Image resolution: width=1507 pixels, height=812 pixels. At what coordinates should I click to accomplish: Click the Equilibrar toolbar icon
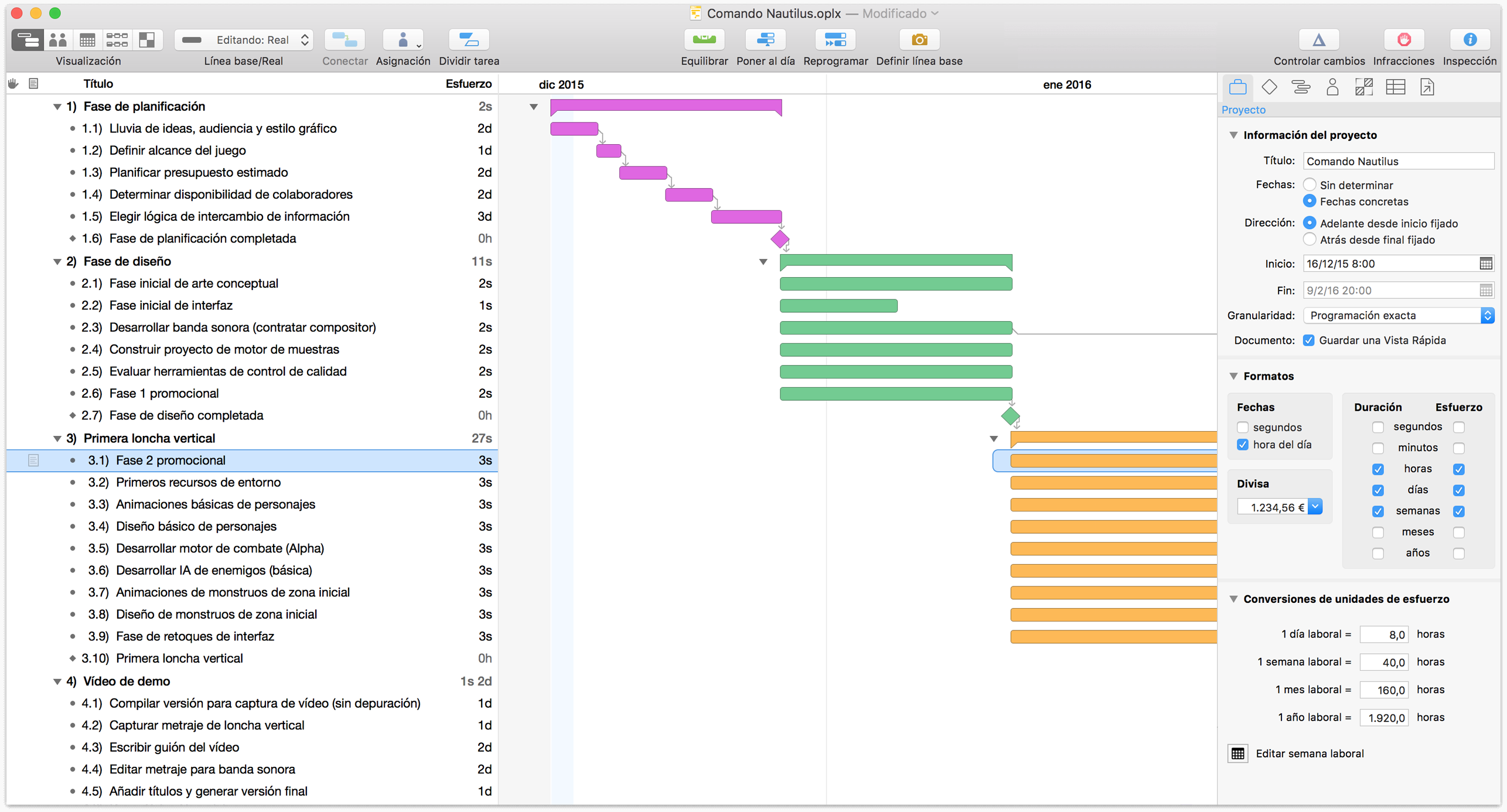pos(704,40)
